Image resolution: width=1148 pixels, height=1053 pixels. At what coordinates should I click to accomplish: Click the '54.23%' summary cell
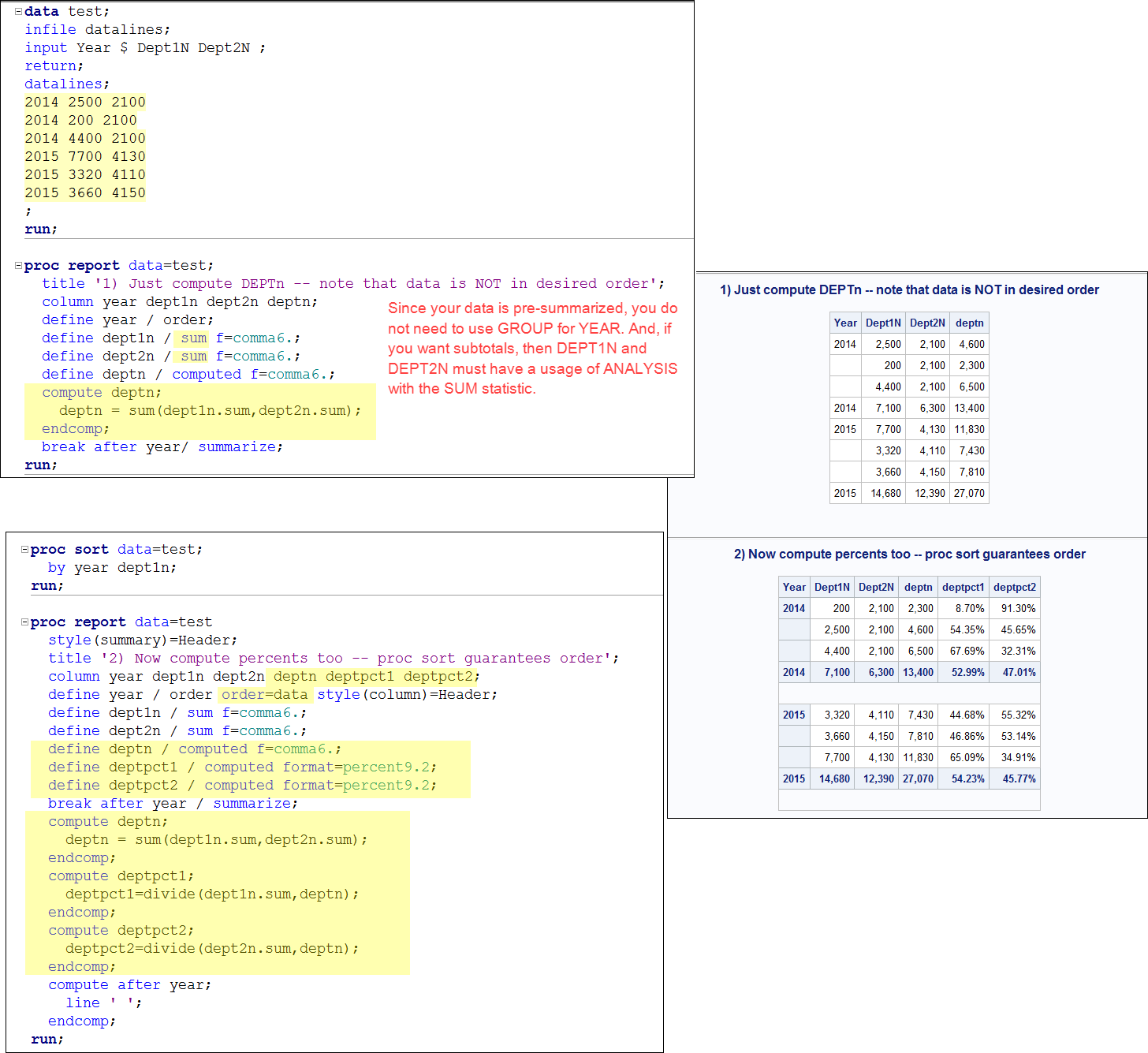coord(963,779)
